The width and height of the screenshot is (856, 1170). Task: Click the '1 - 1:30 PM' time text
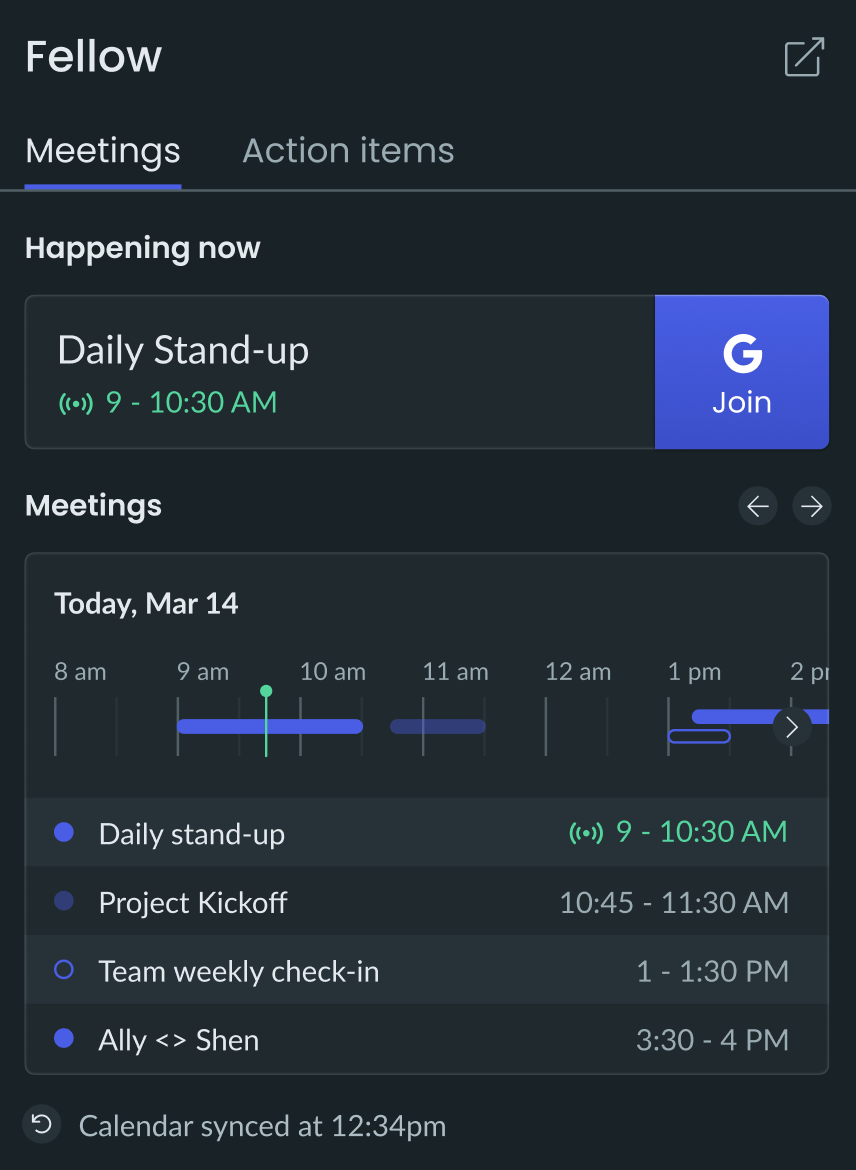tap(713, 972)
